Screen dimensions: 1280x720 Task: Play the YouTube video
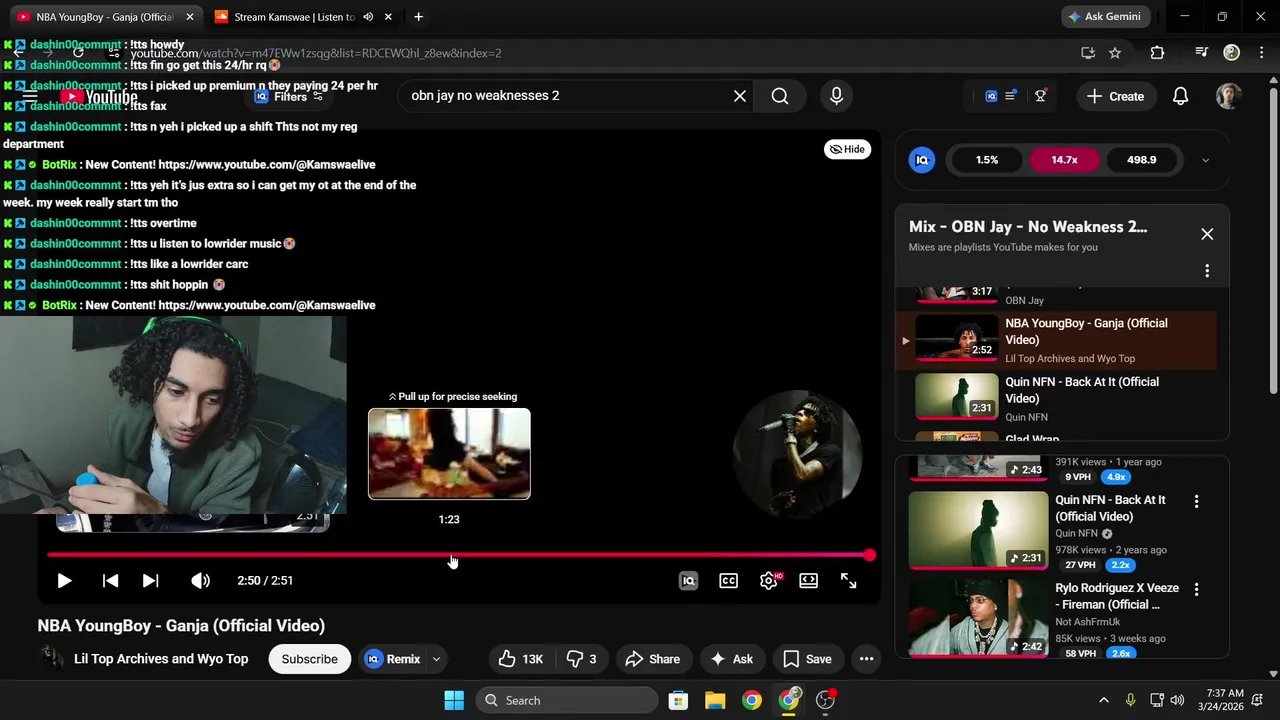click(64, 580)
